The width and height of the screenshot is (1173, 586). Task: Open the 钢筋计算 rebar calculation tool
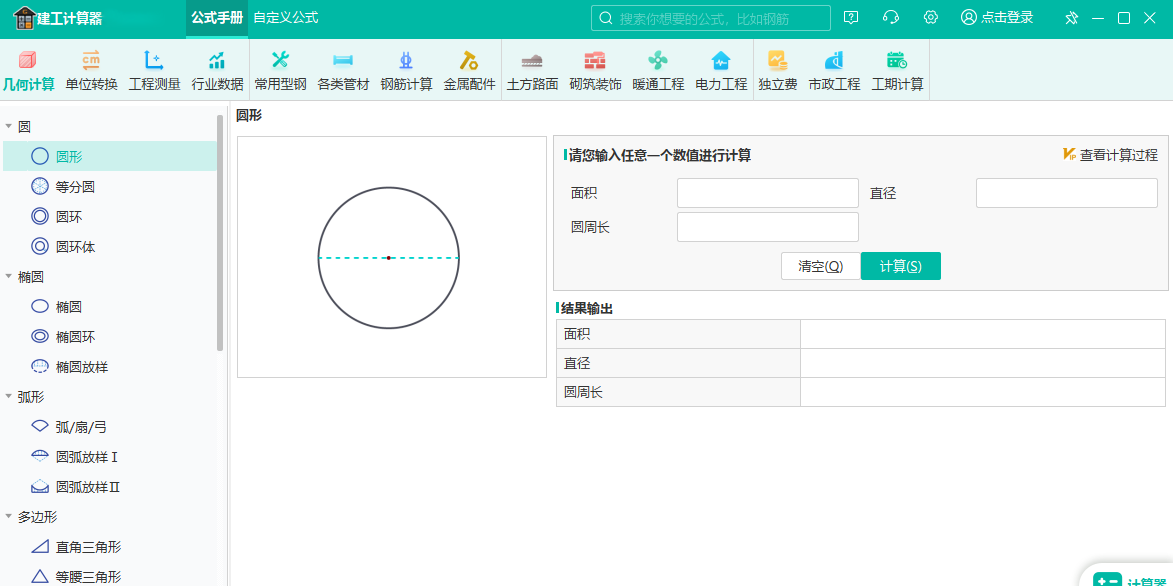coord(405,71)
